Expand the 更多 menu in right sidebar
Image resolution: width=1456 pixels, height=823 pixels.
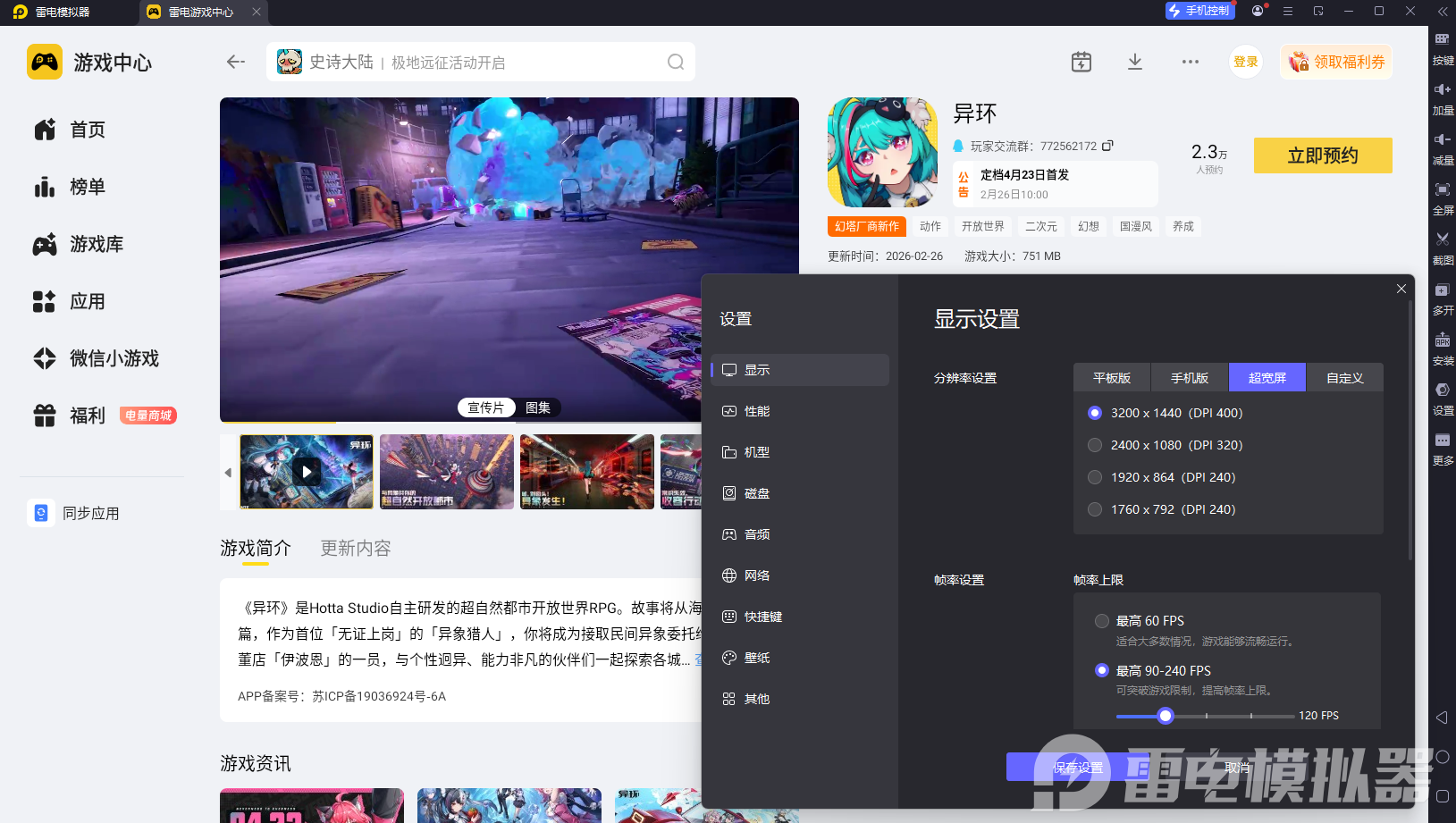pyautogui.click(x=1442, y=441)
